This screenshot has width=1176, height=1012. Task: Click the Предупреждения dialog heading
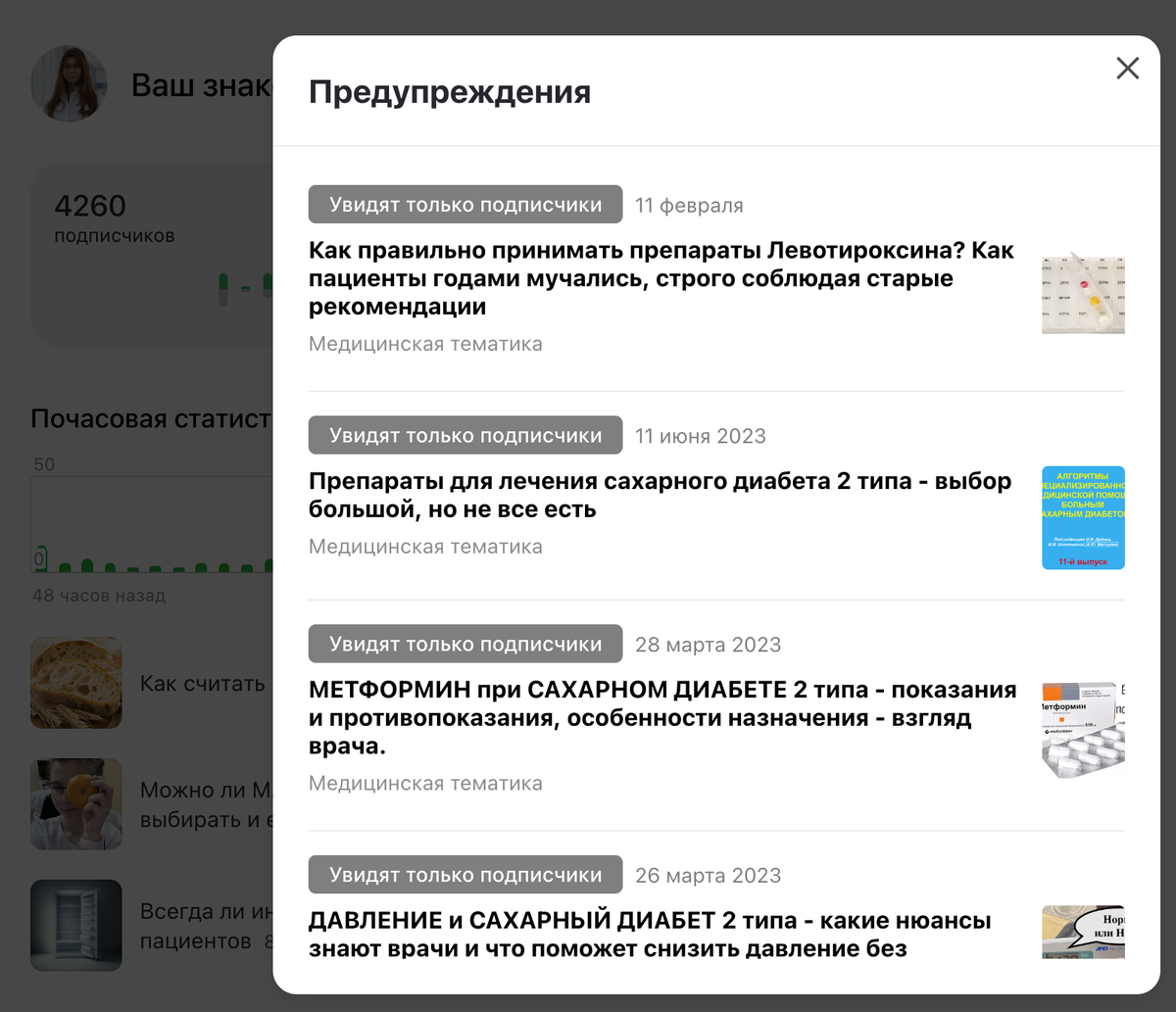click(450, 92)
